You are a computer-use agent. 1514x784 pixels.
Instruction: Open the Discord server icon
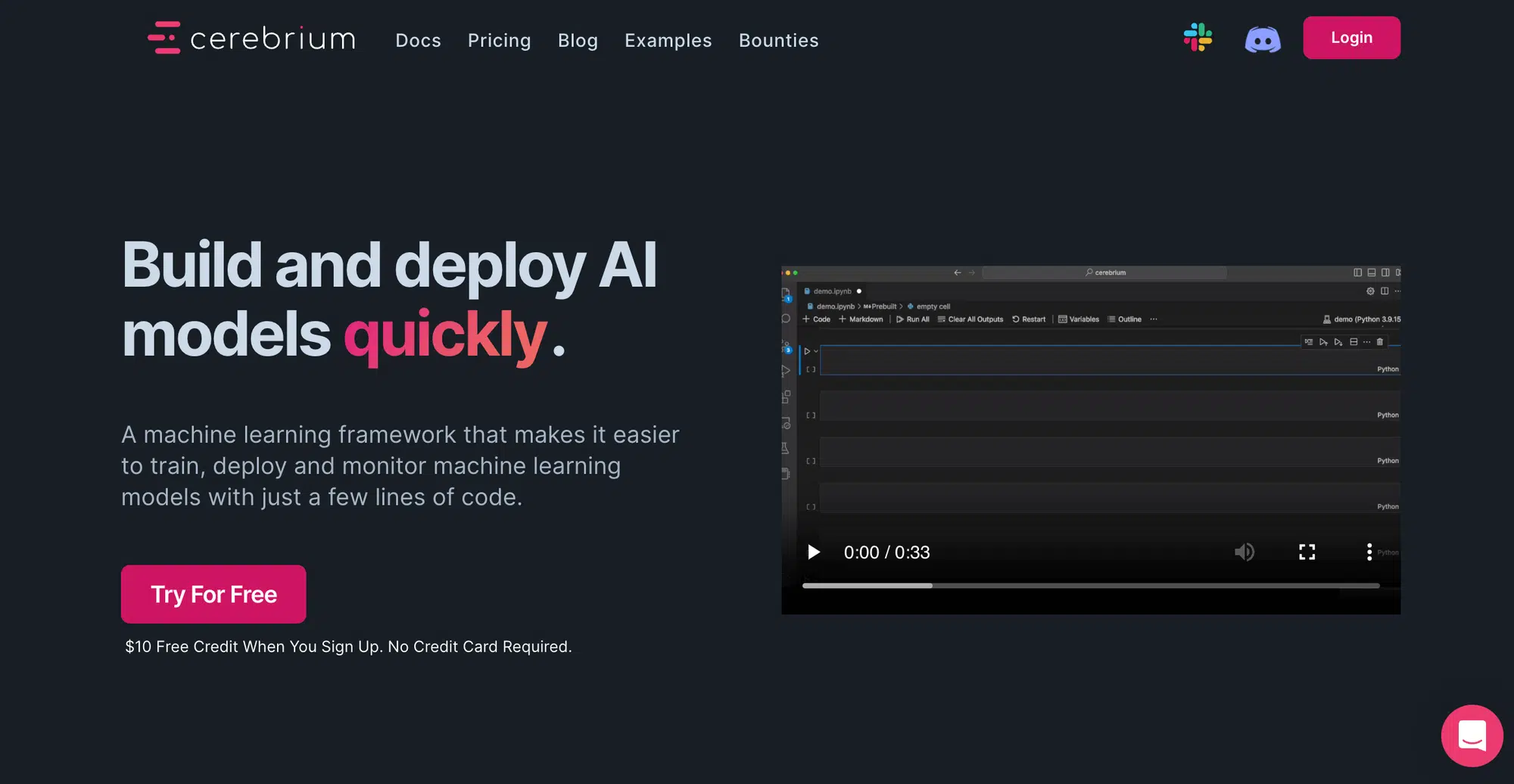[x=1263, y=39]
